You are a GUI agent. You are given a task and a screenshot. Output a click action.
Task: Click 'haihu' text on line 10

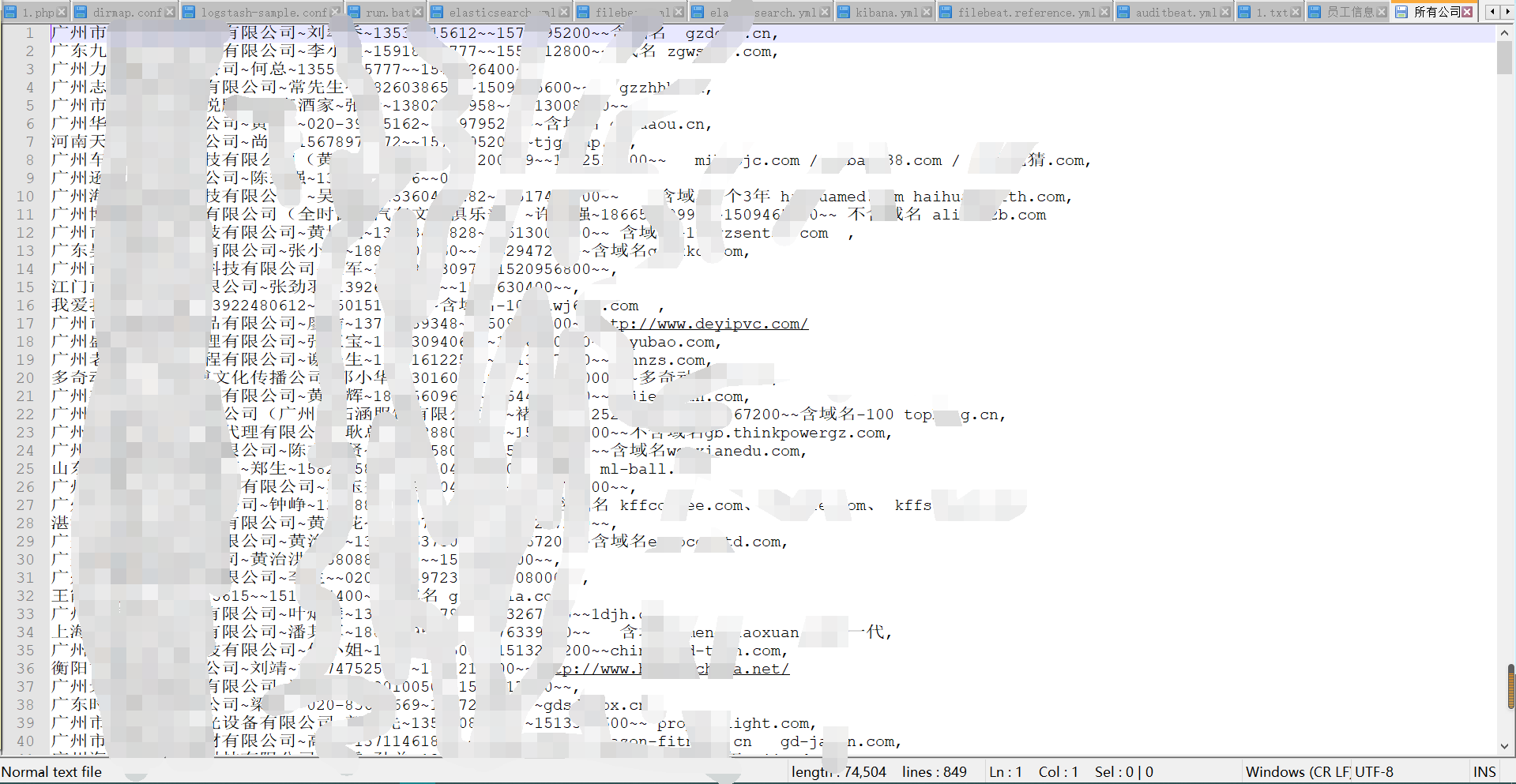(x=937, y=197)
